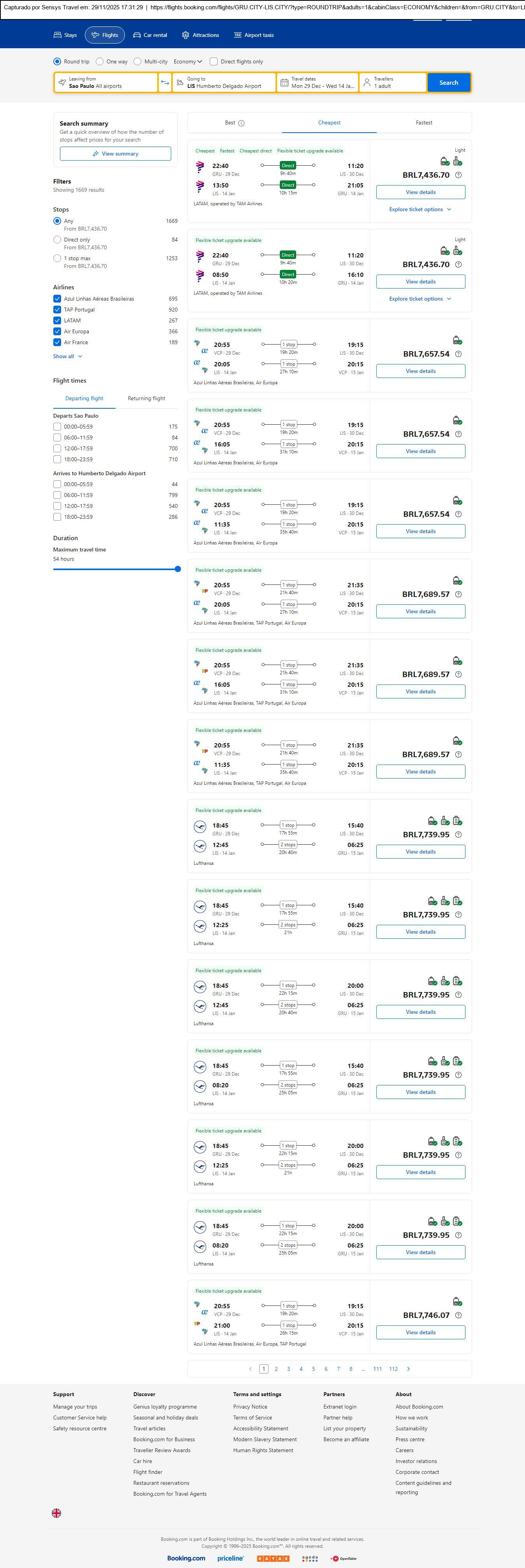Switch to the Returning flight tab

click(x=146, y=399)
